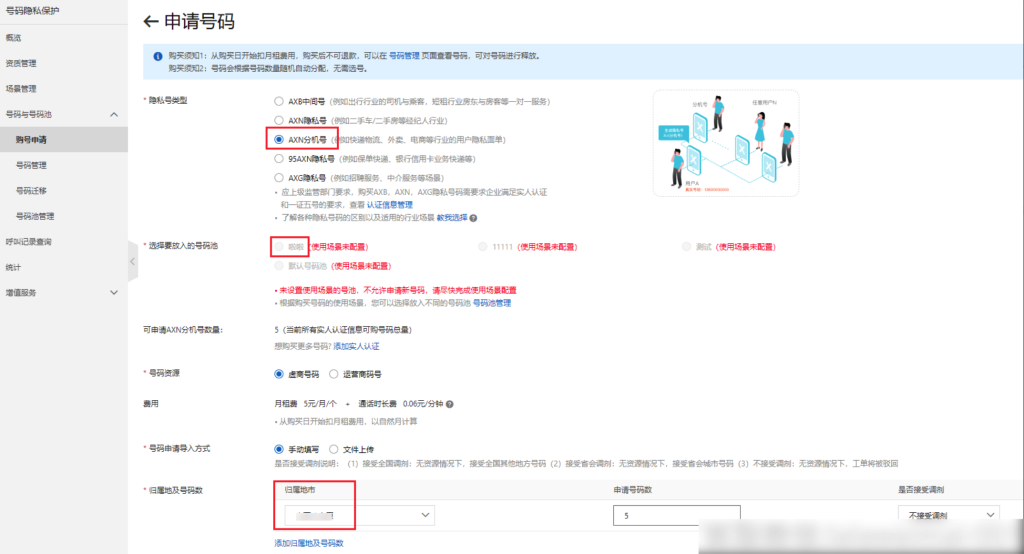Select 运营商码号 as number resource
Viewport: 1024px width, 554px height.
click(x=333, y=374)
